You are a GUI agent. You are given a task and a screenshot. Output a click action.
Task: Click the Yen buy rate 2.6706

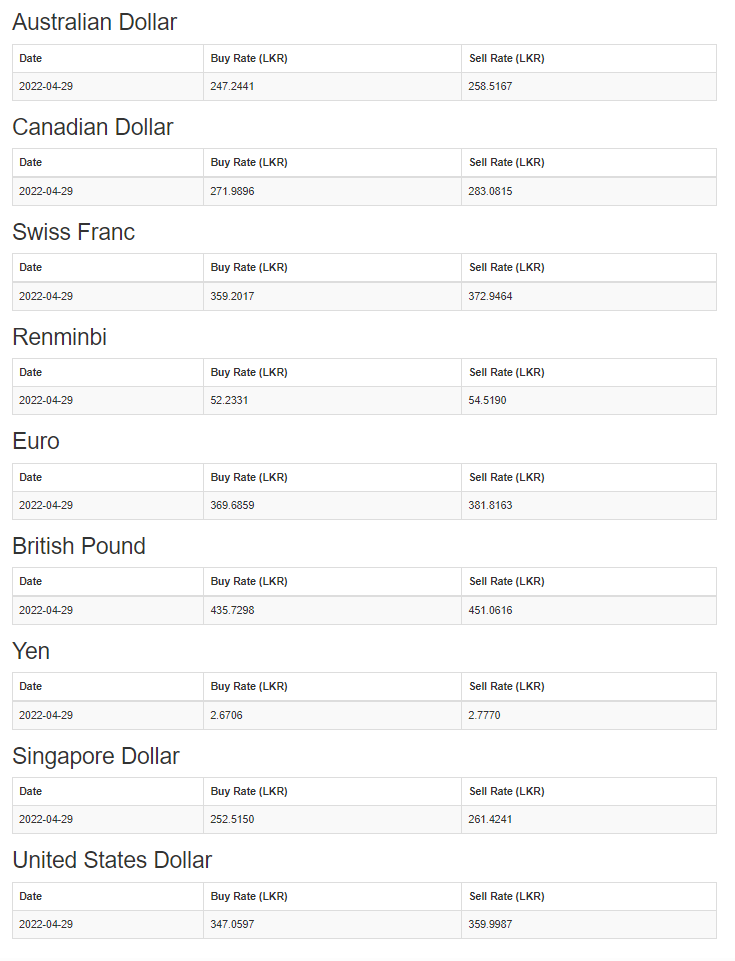(x=226, y=715)
